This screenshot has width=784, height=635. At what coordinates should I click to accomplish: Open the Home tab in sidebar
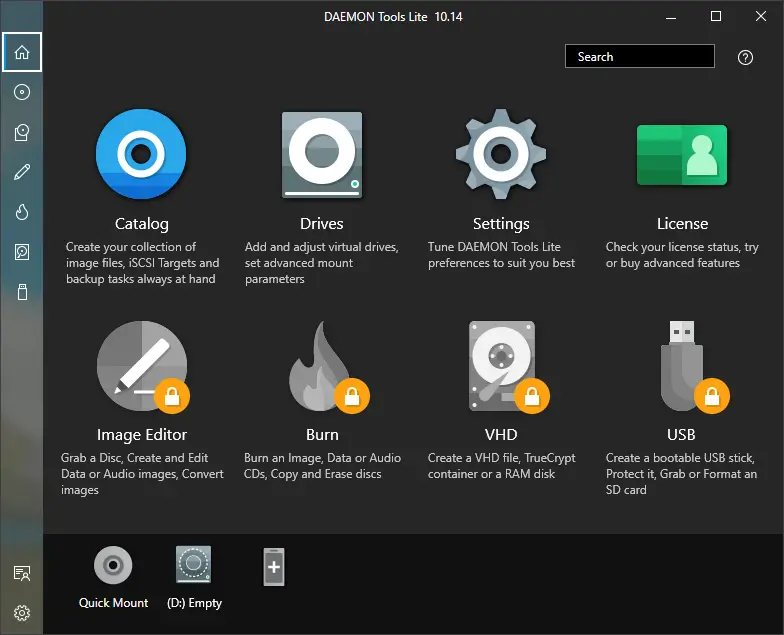[22, 52]
